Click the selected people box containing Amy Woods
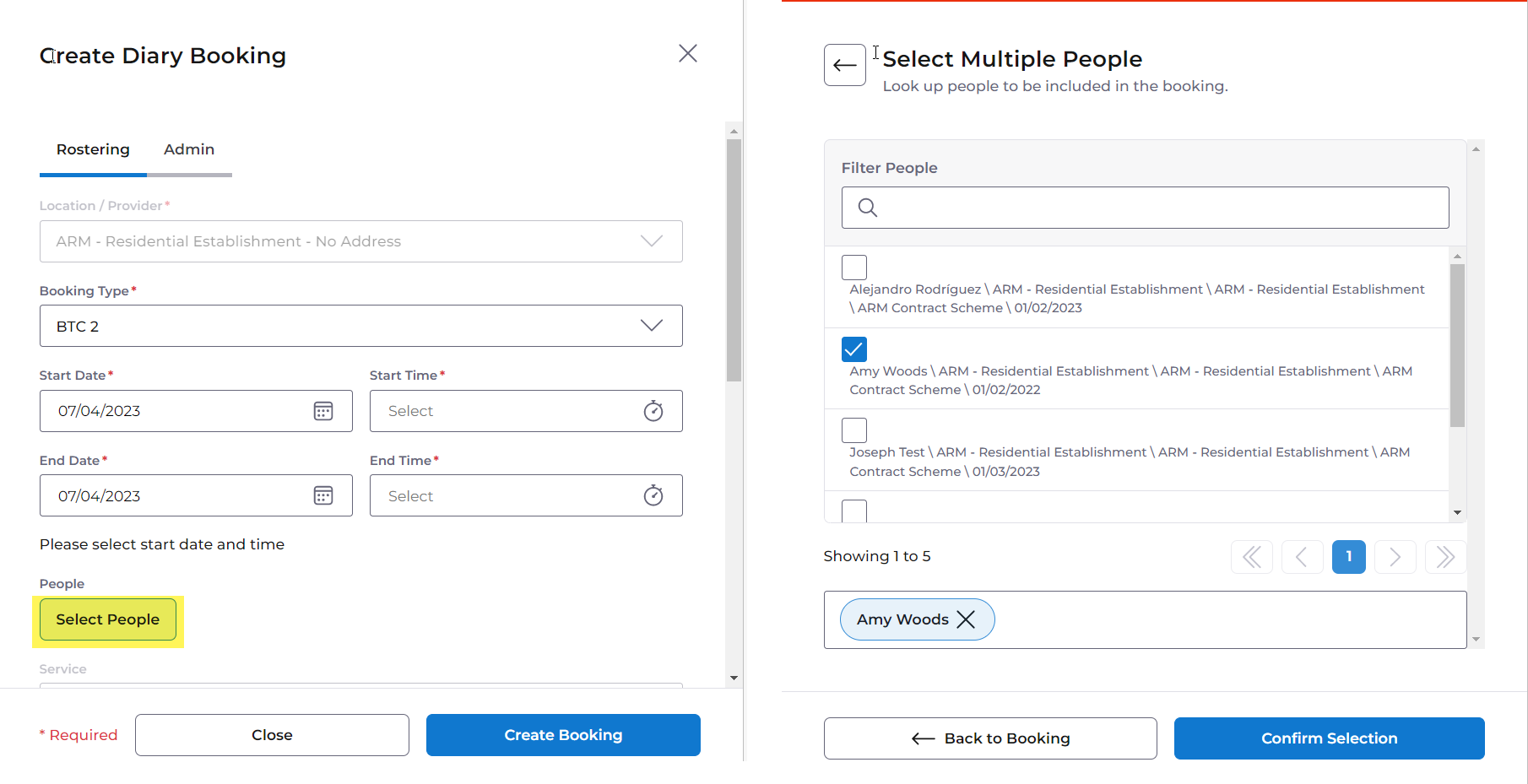This screenshot has width=1528, height=784. [1146, 619]
